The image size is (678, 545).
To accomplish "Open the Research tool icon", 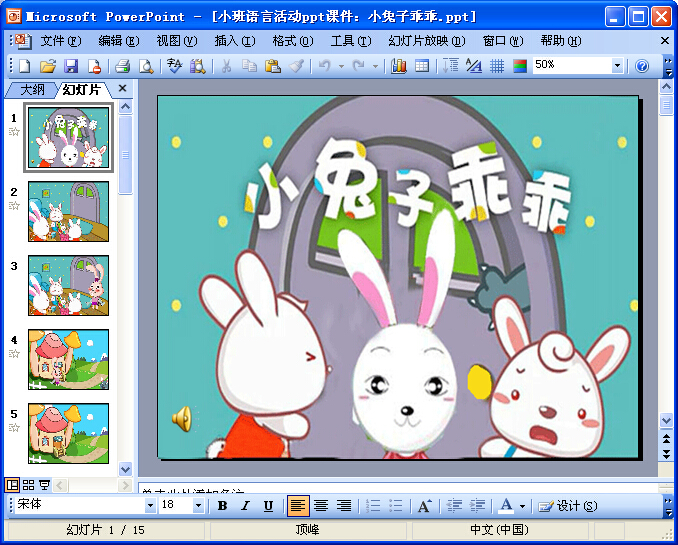I will (x=198, y=66).
